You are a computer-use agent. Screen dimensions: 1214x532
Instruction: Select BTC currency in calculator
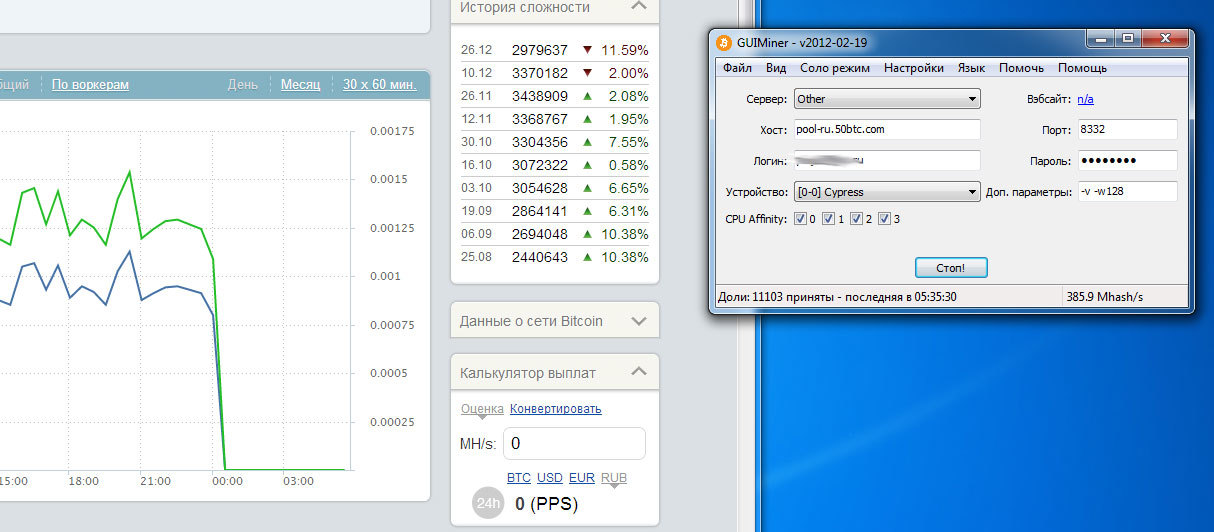pyautogui.click(x=519, y=478)
